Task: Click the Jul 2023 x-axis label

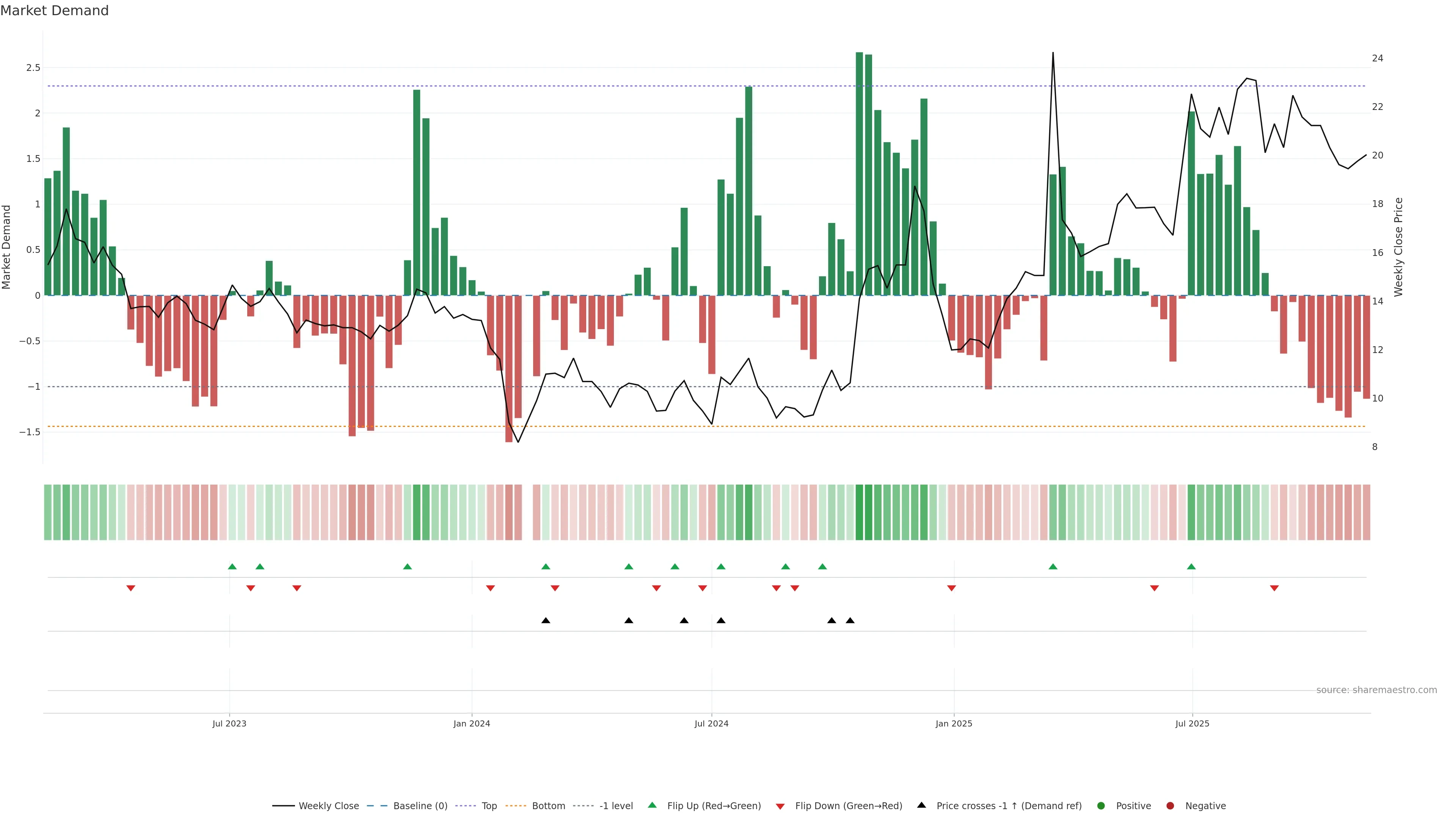Action: click(229, 723)
